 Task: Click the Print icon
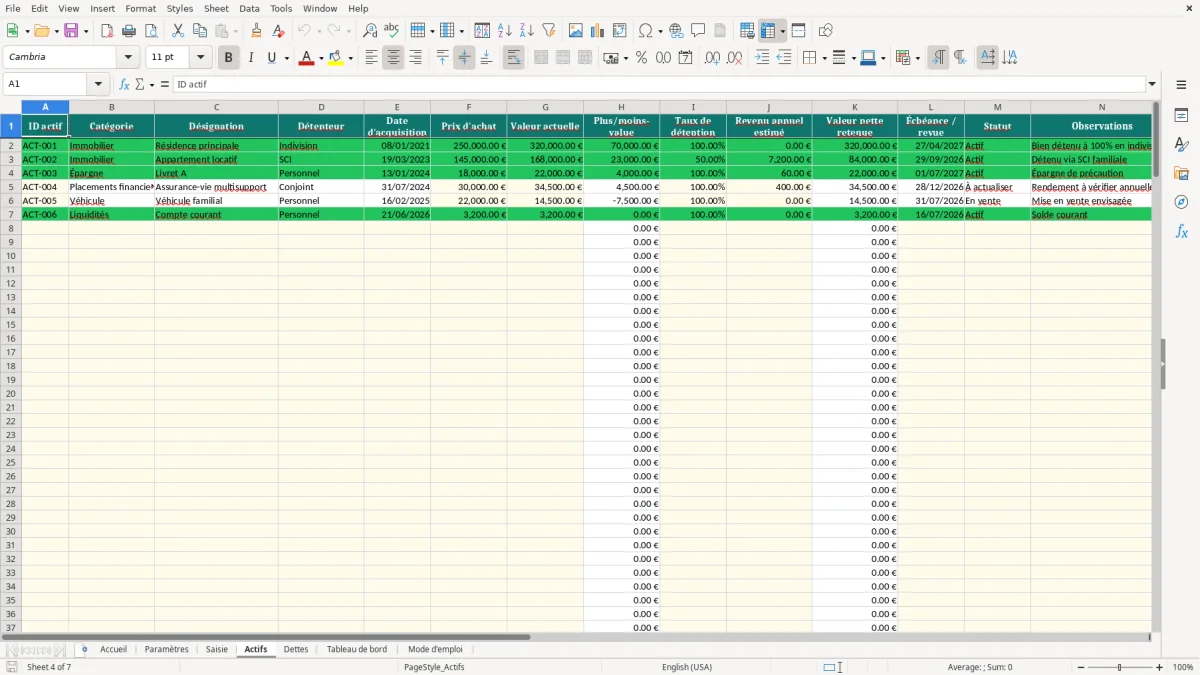[x=129, y=31]
